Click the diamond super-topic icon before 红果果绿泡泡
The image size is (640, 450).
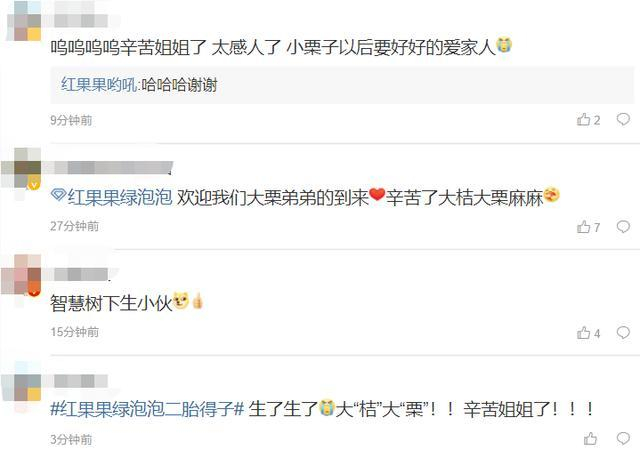click(58, 195)
